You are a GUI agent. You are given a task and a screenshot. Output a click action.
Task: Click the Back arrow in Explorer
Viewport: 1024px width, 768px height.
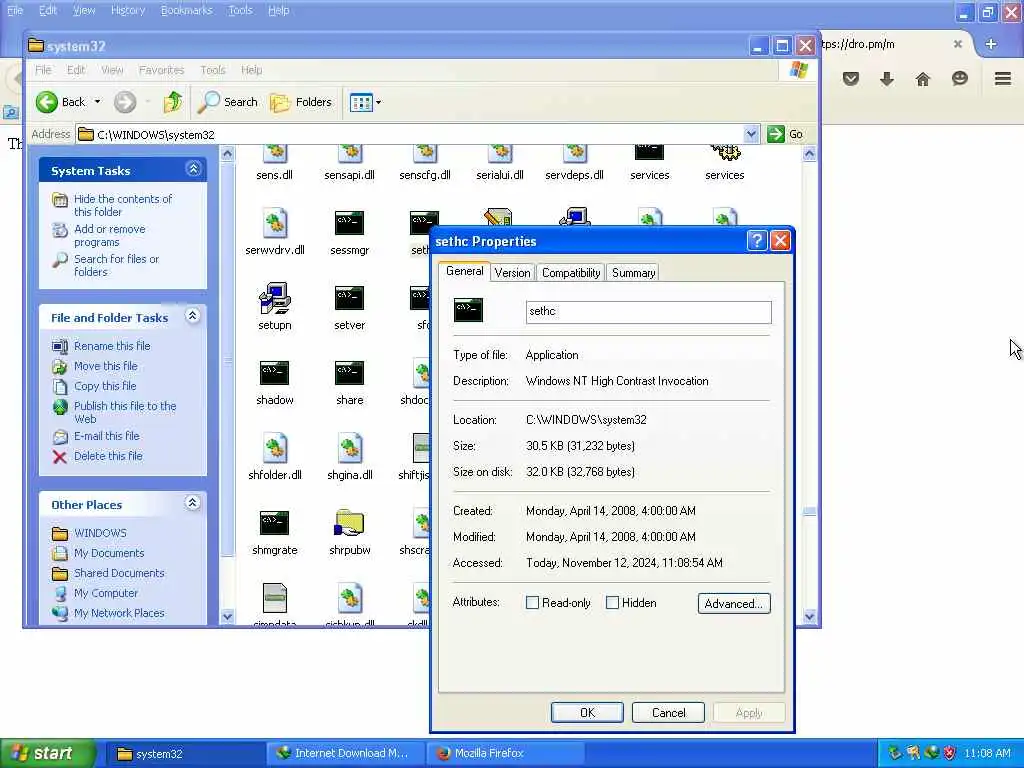(x=47, y=102)
